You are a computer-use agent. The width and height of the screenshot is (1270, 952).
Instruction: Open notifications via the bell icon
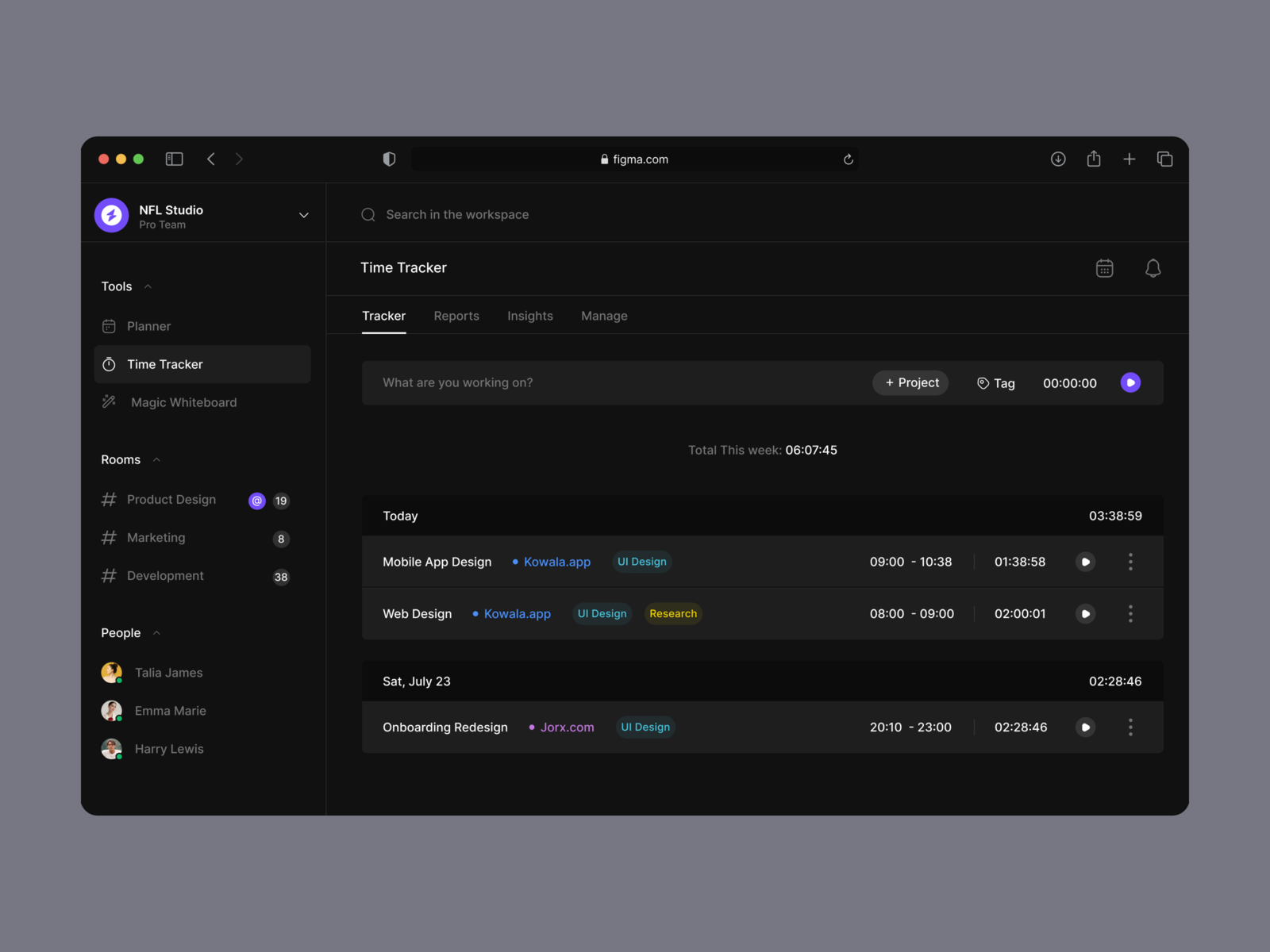point(1153,268)
